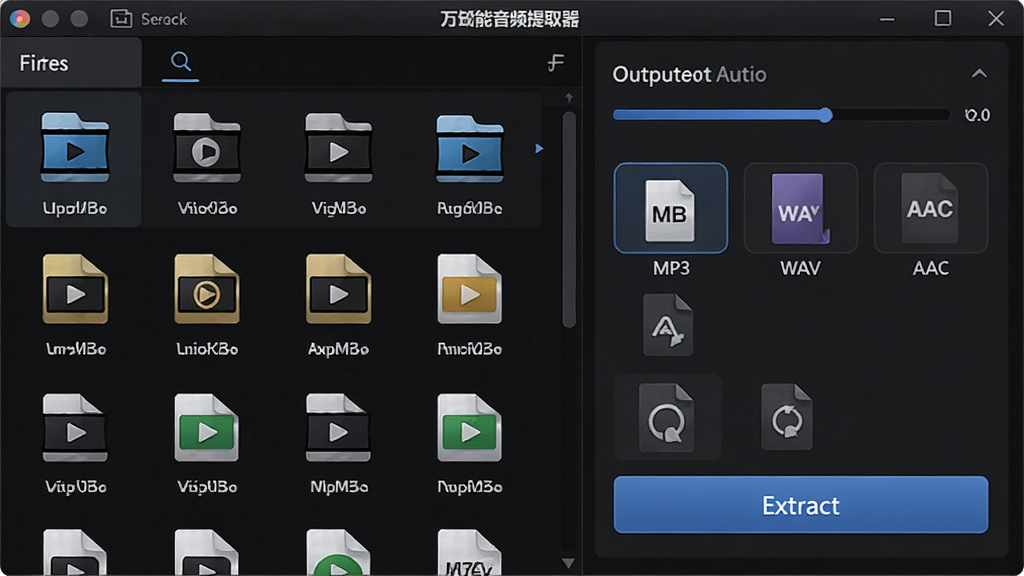Choose AAC as the output format

[931, 208]
